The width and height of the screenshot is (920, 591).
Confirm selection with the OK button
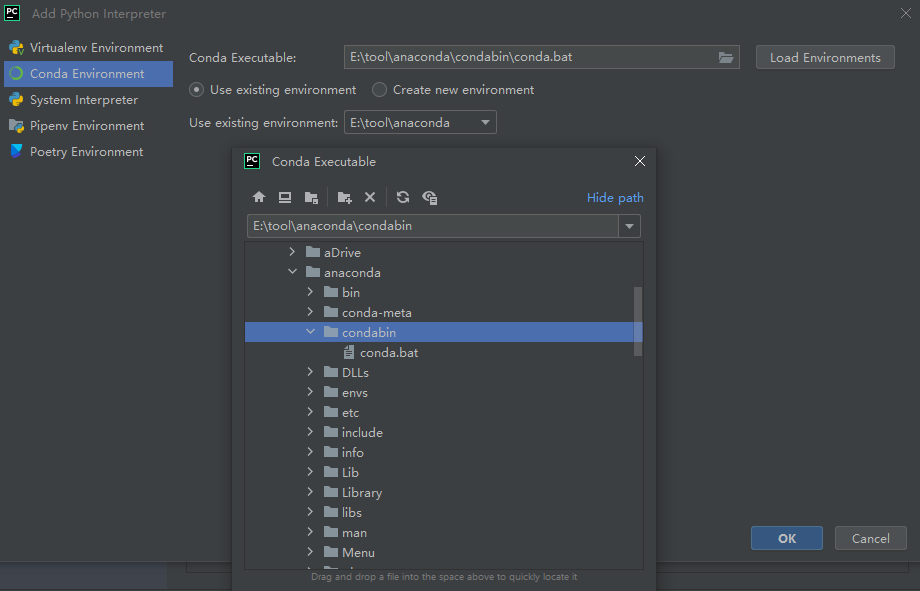786,538
